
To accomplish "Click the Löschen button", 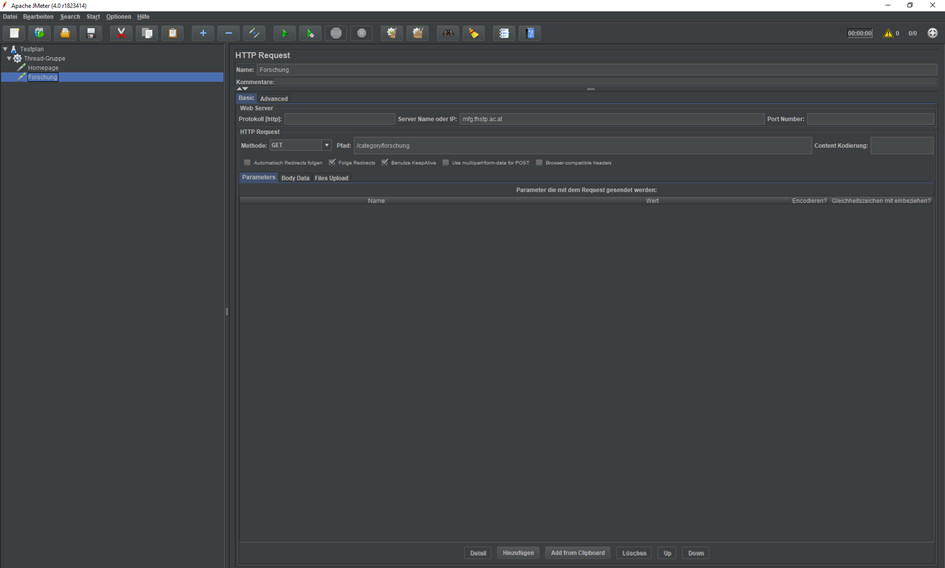I will coord(634,553).
